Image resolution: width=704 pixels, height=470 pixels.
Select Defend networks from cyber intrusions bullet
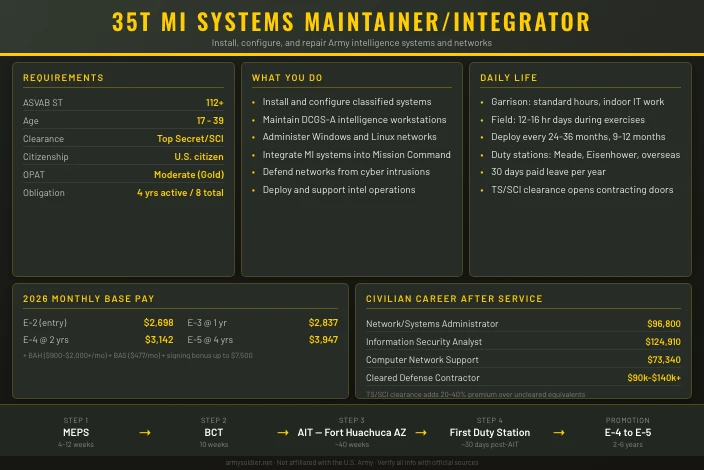[346, 171]
